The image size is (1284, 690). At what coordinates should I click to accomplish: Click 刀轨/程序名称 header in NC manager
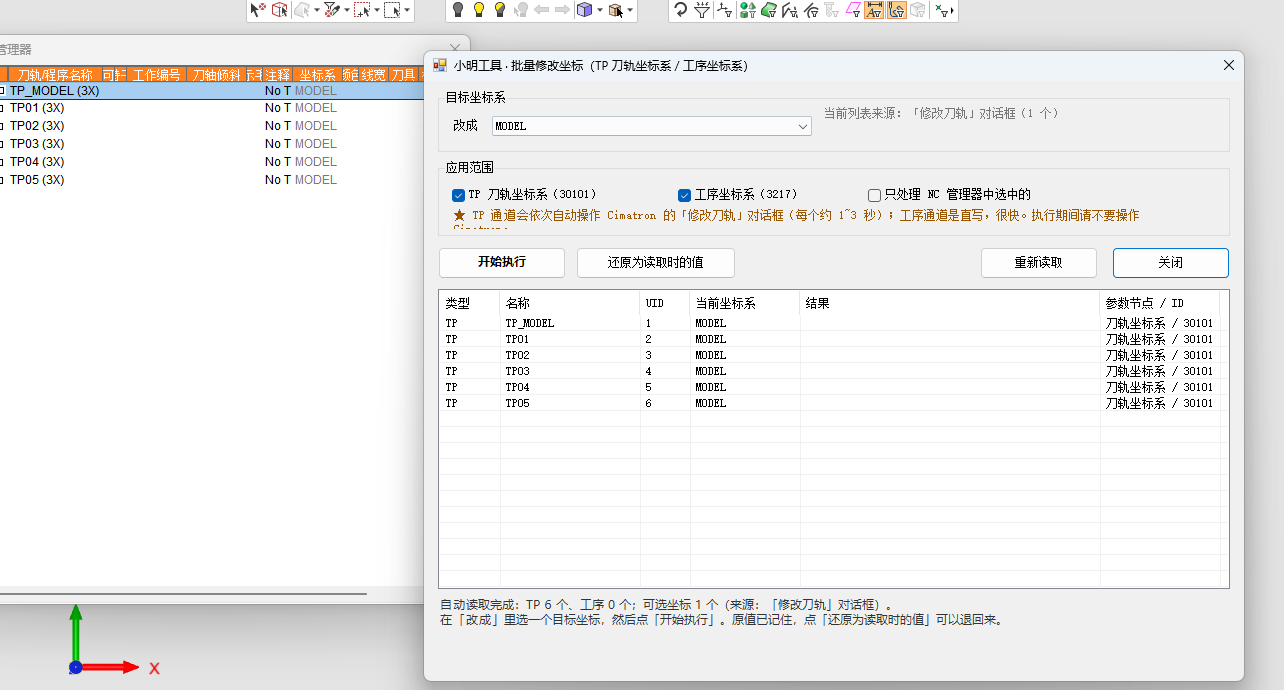point(54,74)
